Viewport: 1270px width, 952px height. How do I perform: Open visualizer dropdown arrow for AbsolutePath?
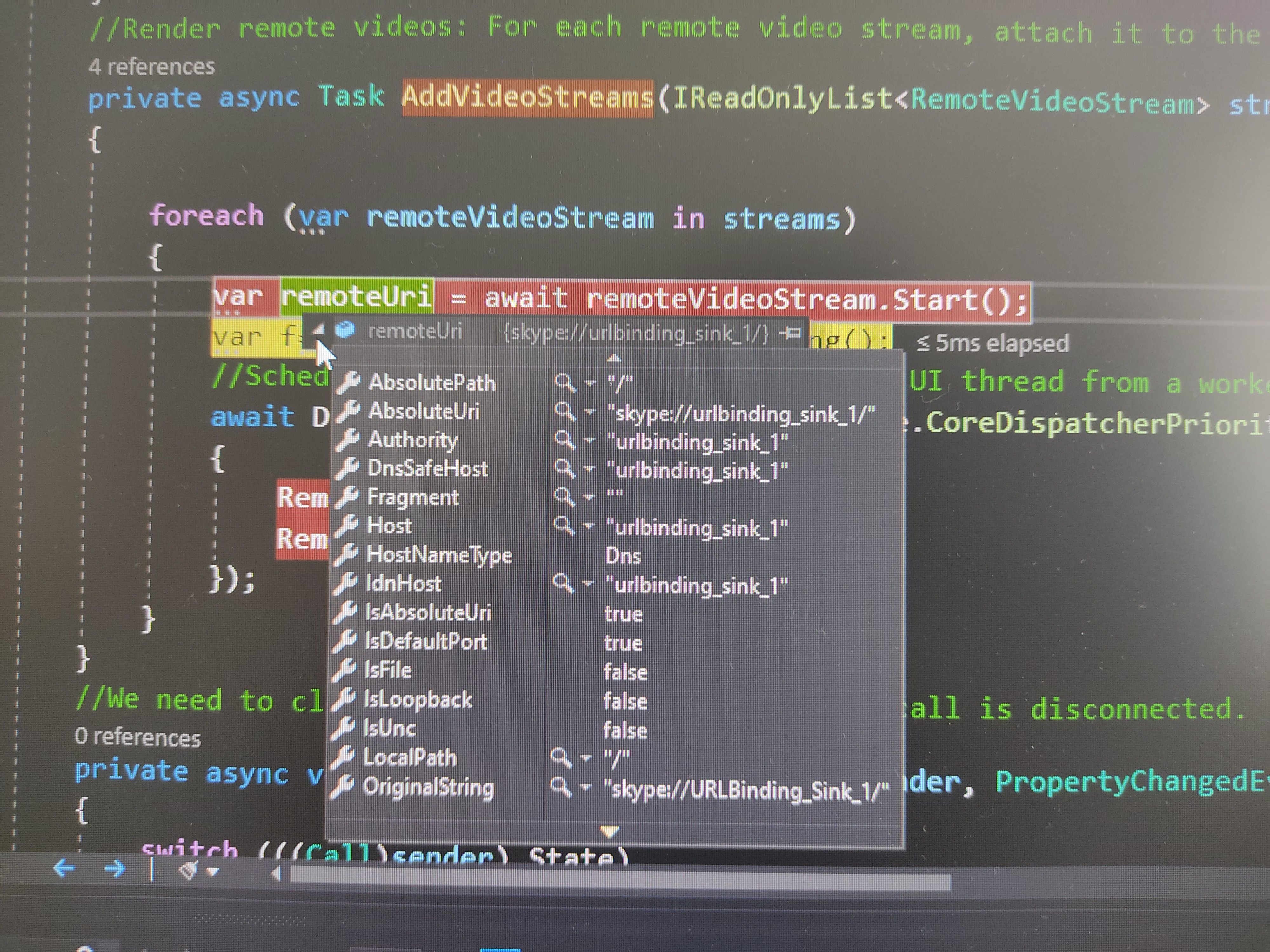(x=590, y=383)
